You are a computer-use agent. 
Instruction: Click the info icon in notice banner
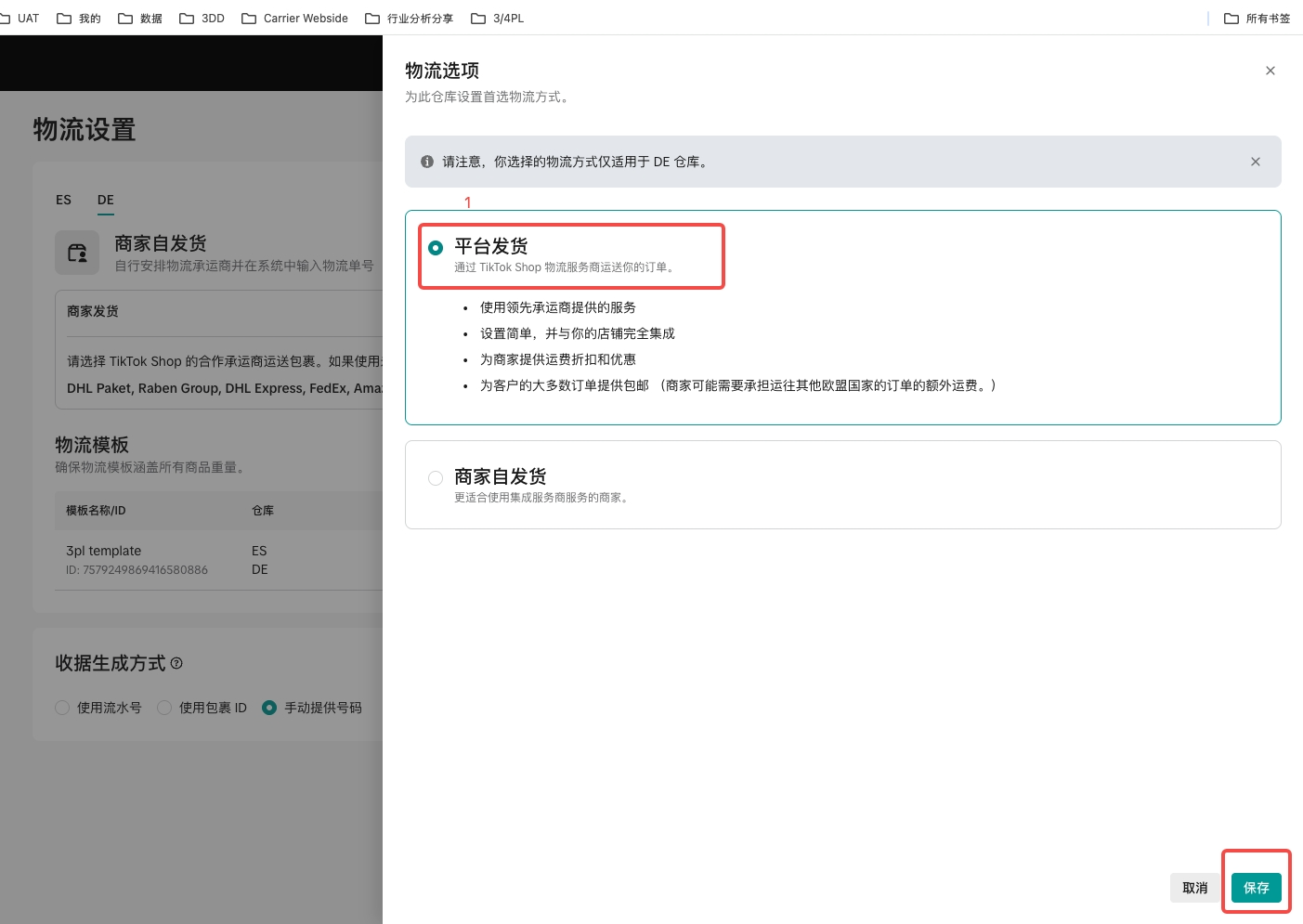tap(427, 162)
